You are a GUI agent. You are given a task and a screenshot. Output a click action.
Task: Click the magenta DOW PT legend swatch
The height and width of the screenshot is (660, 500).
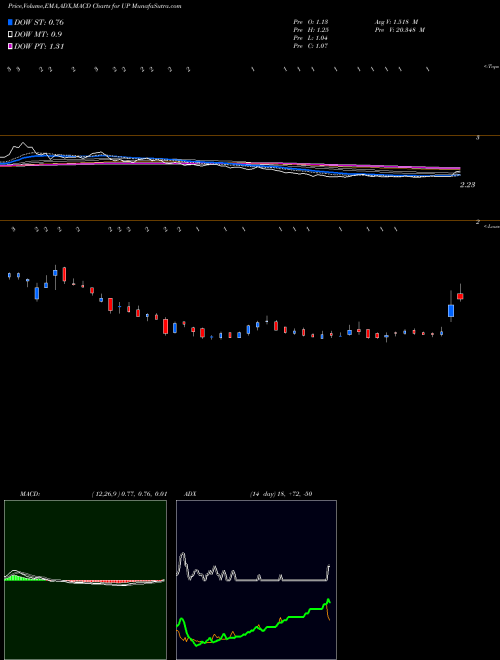10,47
